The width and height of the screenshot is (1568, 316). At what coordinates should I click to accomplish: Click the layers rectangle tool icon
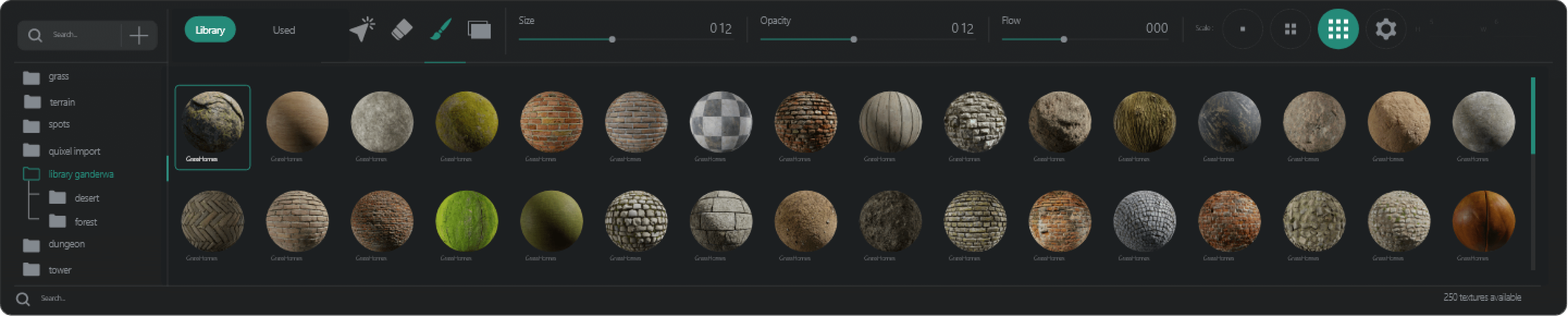pyautogui.click(x=479, y=29)
